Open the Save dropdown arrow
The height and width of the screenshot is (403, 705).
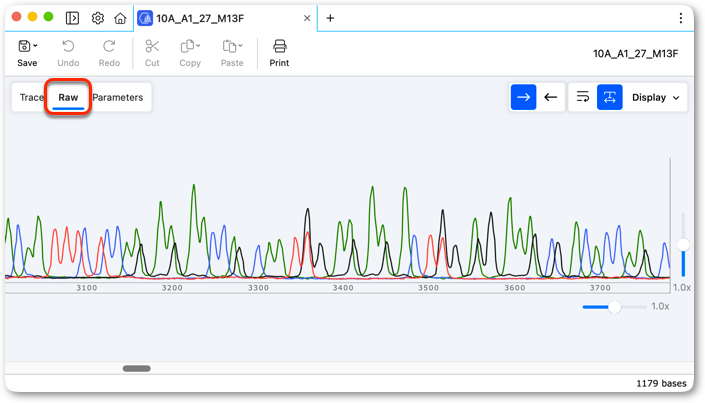(x=36, y=46)
